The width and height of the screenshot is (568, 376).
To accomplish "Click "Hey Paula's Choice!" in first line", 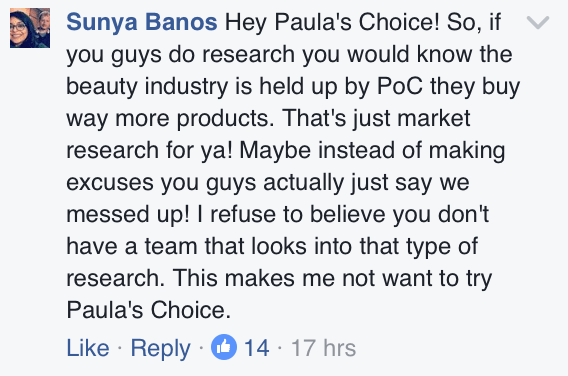I will pyautogui.click(x=332, y=22).
